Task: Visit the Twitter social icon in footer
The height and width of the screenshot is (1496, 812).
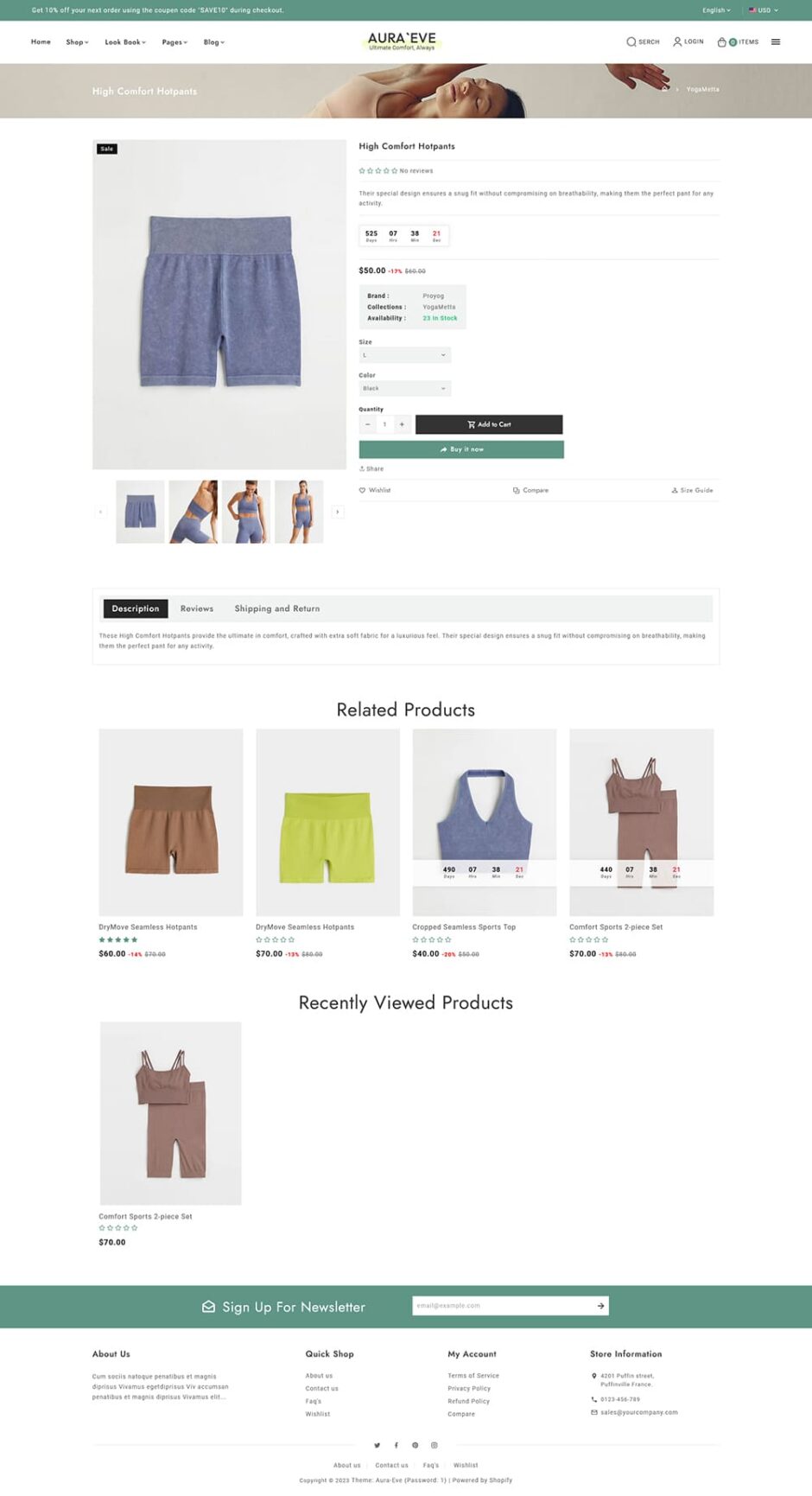Action: pos(377,1445)
